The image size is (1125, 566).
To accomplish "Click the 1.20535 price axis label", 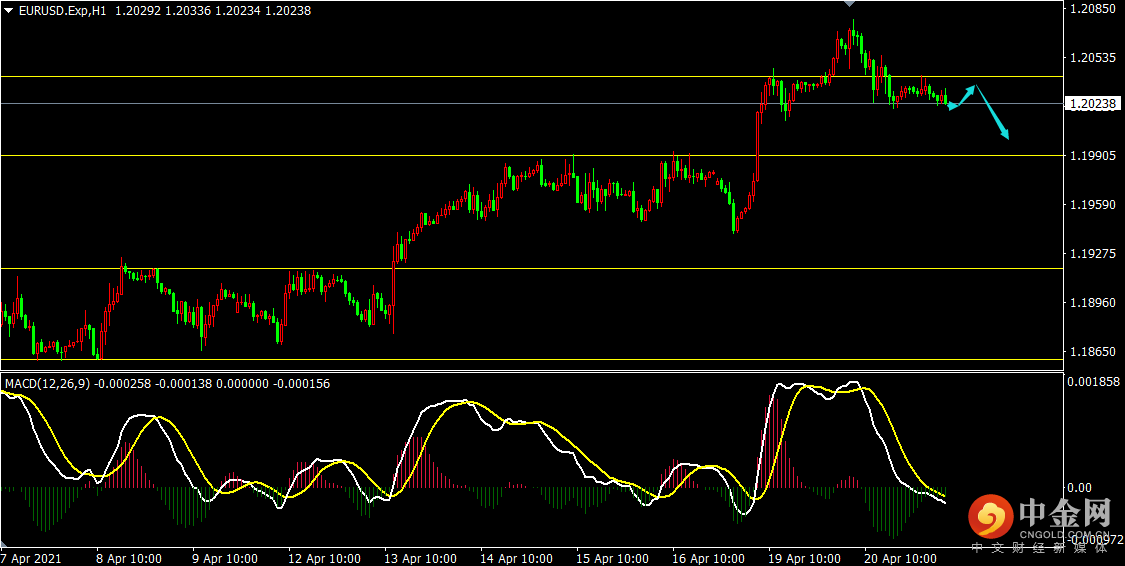I will point(1093,57).
